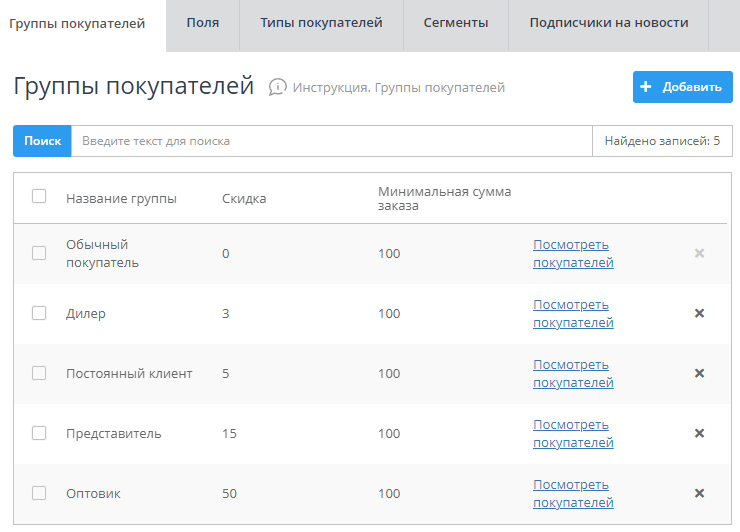Select the Представитель row checkbox
The image size is (740, 532).
click(x=39, y=433)
